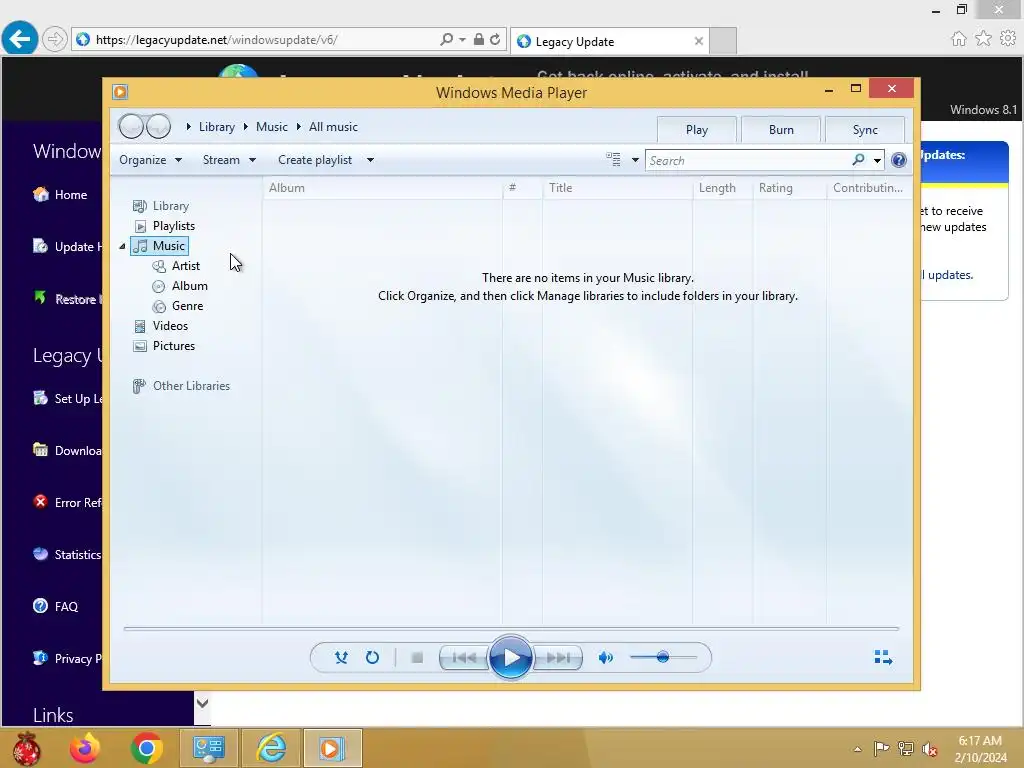Switch to the Burn tab
The width and height of the screenshot is (1024, 768).
(781, 130)
